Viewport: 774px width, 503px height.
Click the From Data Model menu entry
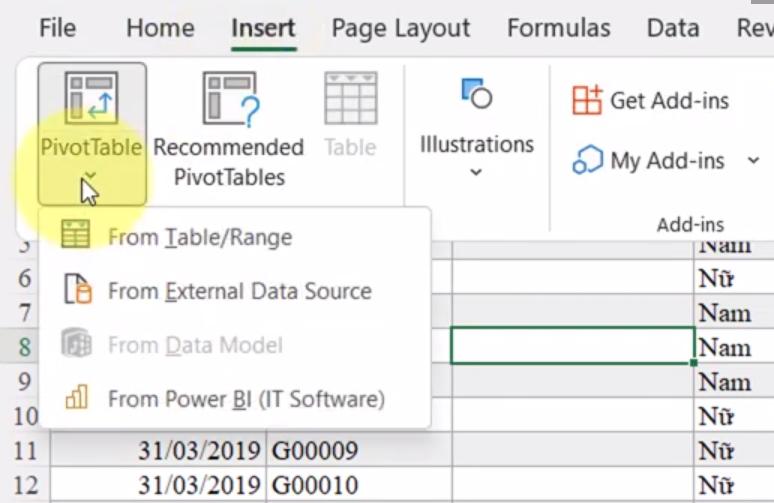[x=235, y=345]
